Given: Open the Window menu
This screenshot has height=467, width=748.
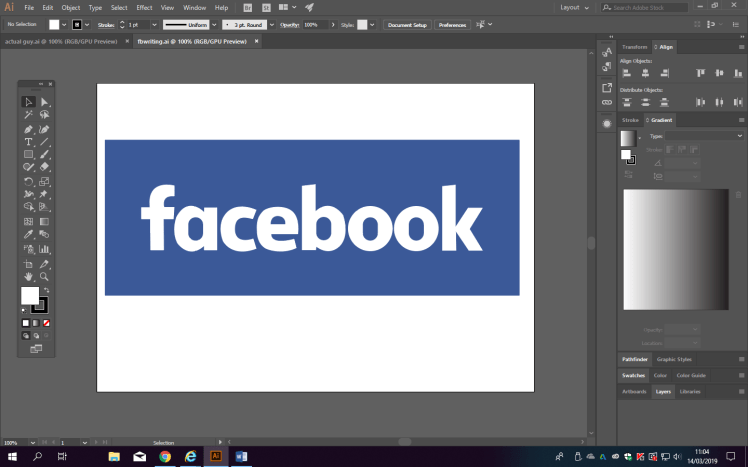Looking at the screenshot, I should [x=195, y=8].
